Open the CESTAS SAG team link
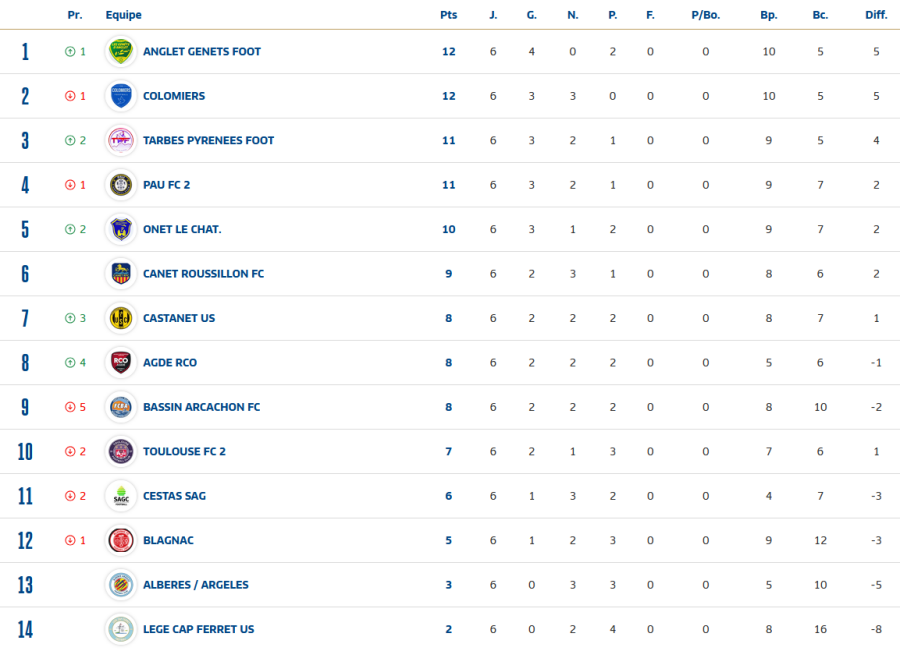The width and height of the screenshot is (900, 651). [174, 496]
